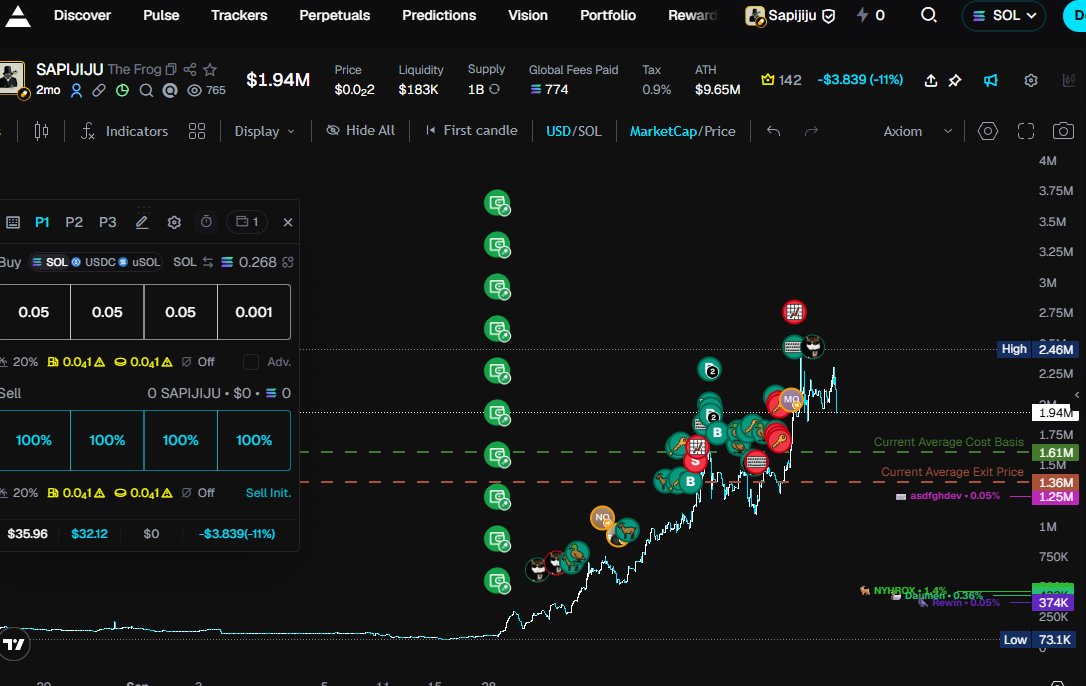Click the eye viewers count 765
Viewport: 1086px width, 686px height.
pos(207,90)
